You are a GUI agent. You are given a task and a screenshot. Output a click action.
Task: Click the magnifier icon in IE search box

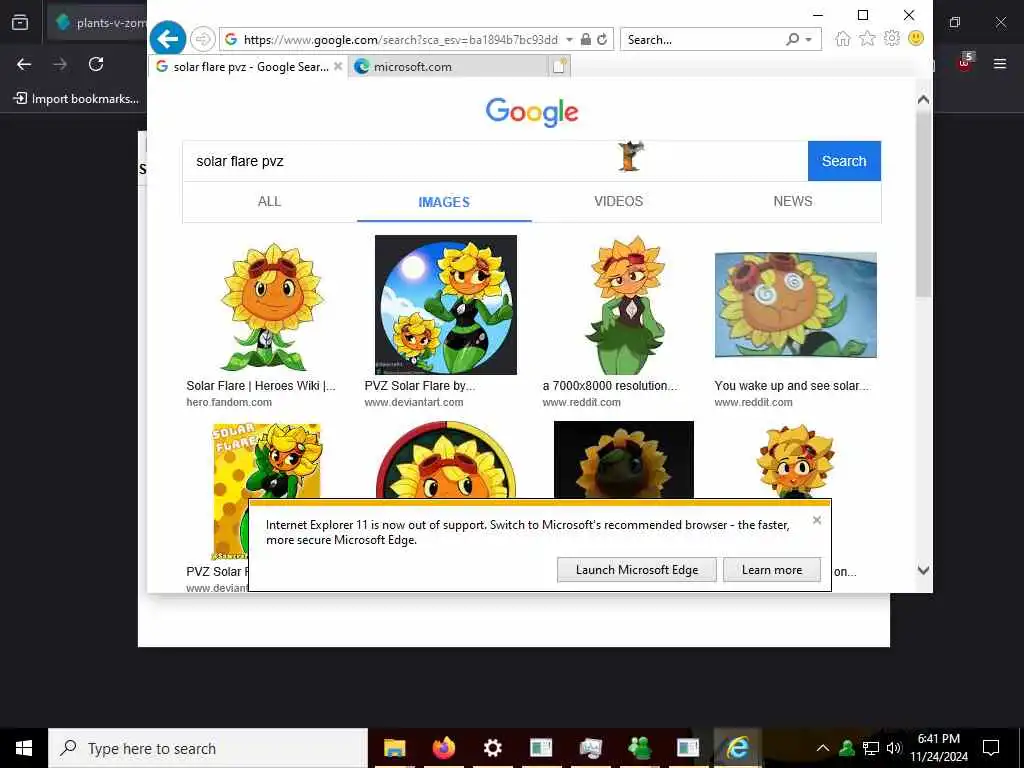click(793, 39)
